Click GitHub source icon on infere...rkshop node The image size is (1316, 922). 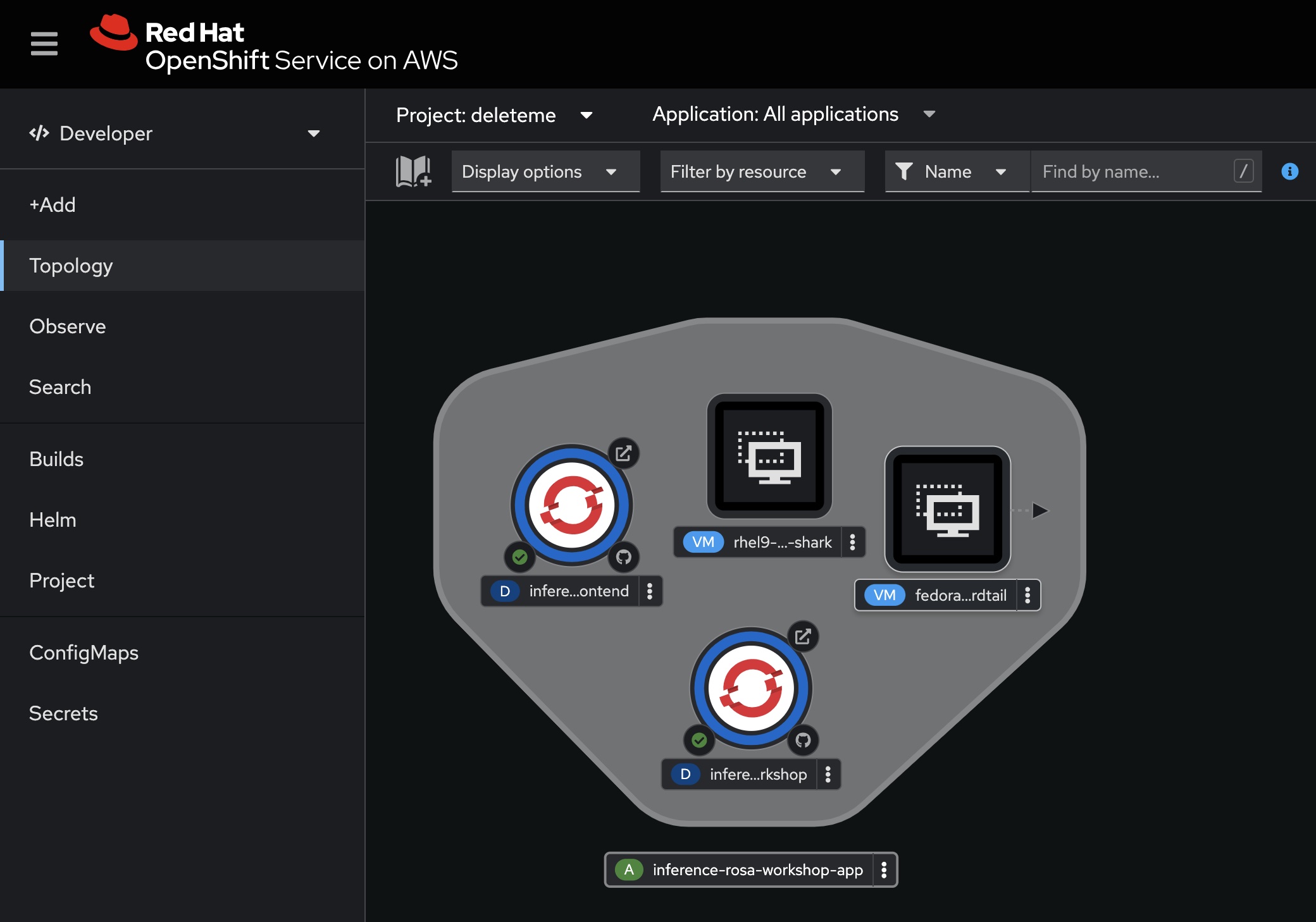802,740
